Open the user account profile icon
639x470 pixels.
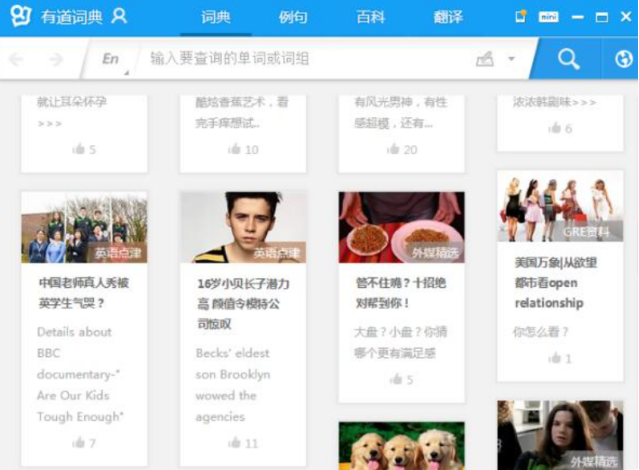(119, 17)
